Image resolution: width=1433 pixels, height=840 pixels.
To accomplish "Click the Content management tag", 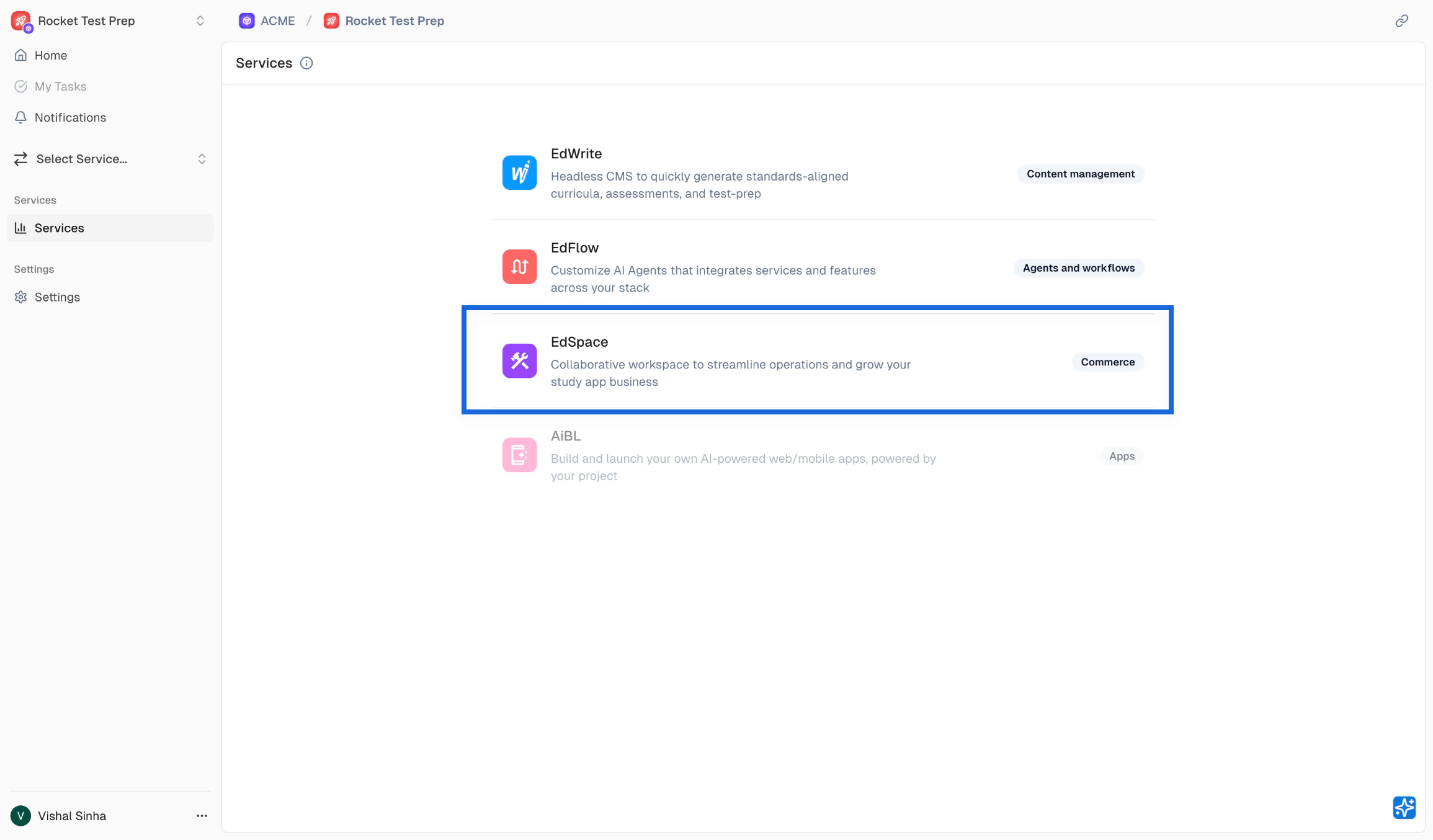I will click(1080, 174).
